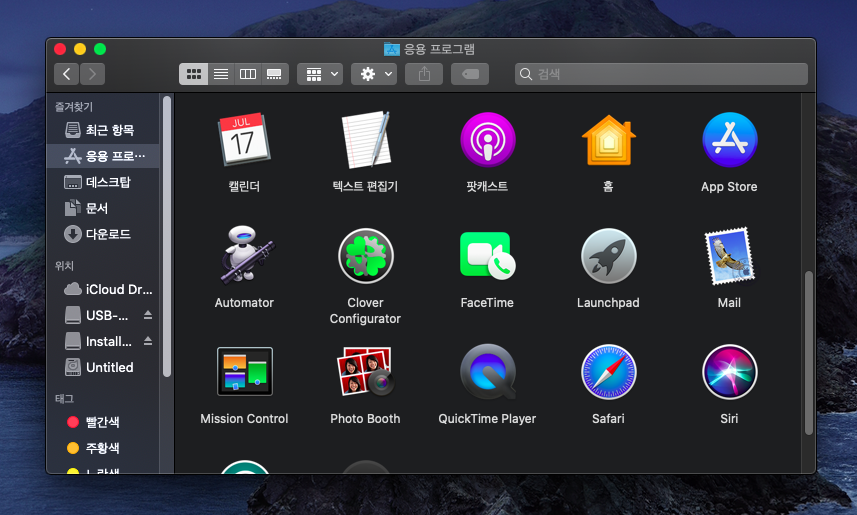Open 최근 항목 in the sidebar
857x515 pixels.
click(x=104, y=130)
